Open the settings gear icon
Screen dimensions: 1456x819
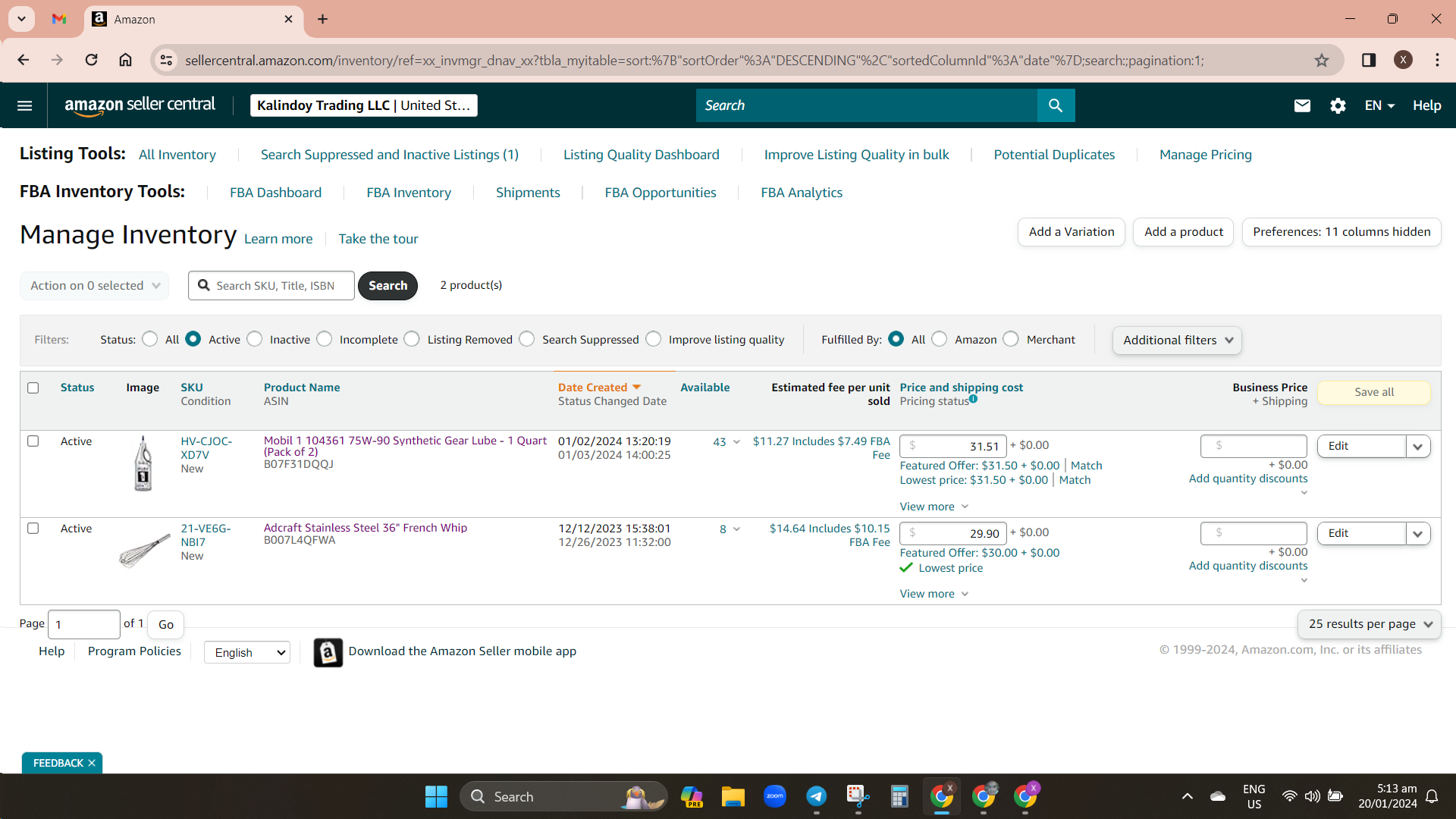pos(1338,105)
